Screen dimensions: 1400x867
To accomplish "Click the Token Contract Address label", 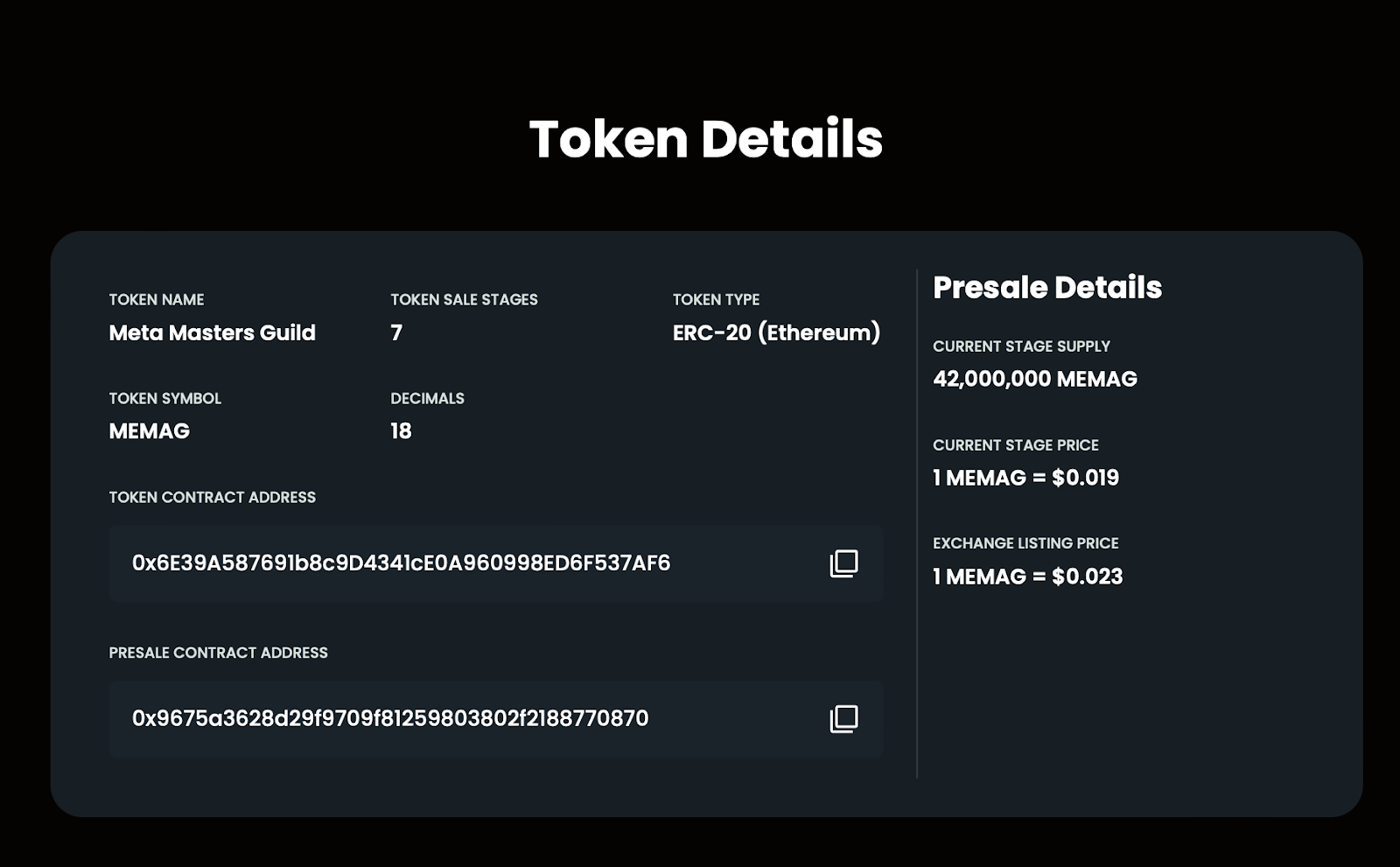I will [213, 497].
